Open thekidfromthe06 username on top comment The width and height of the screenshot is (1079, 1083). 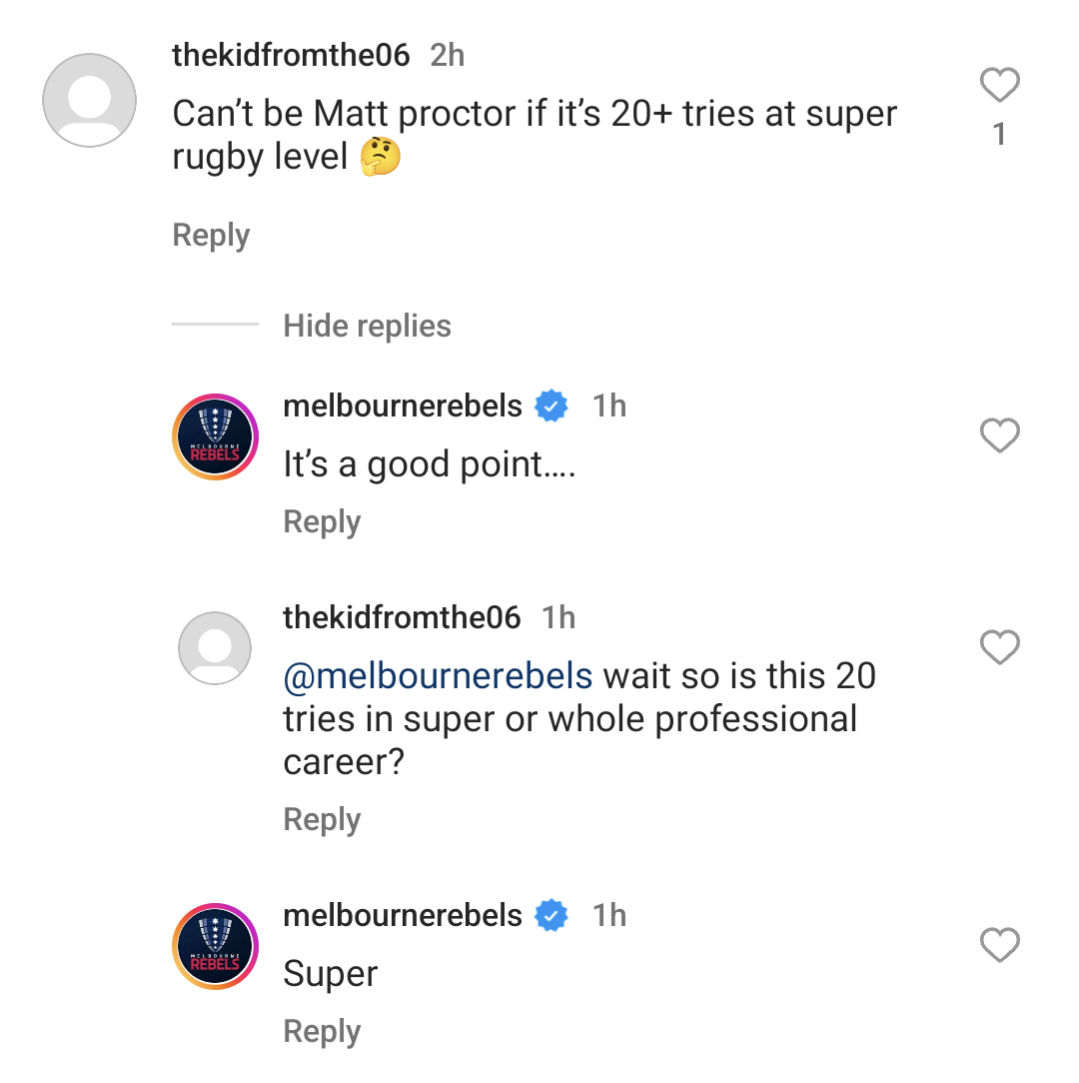291,55
